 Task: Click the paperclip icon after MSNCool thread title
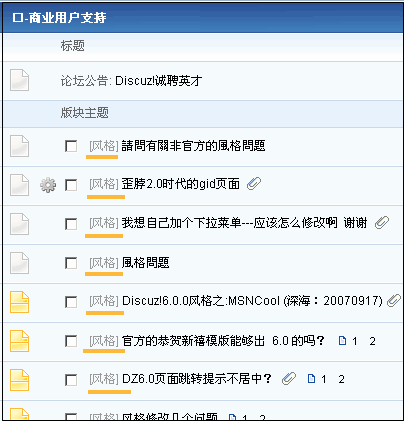[394, 300]
